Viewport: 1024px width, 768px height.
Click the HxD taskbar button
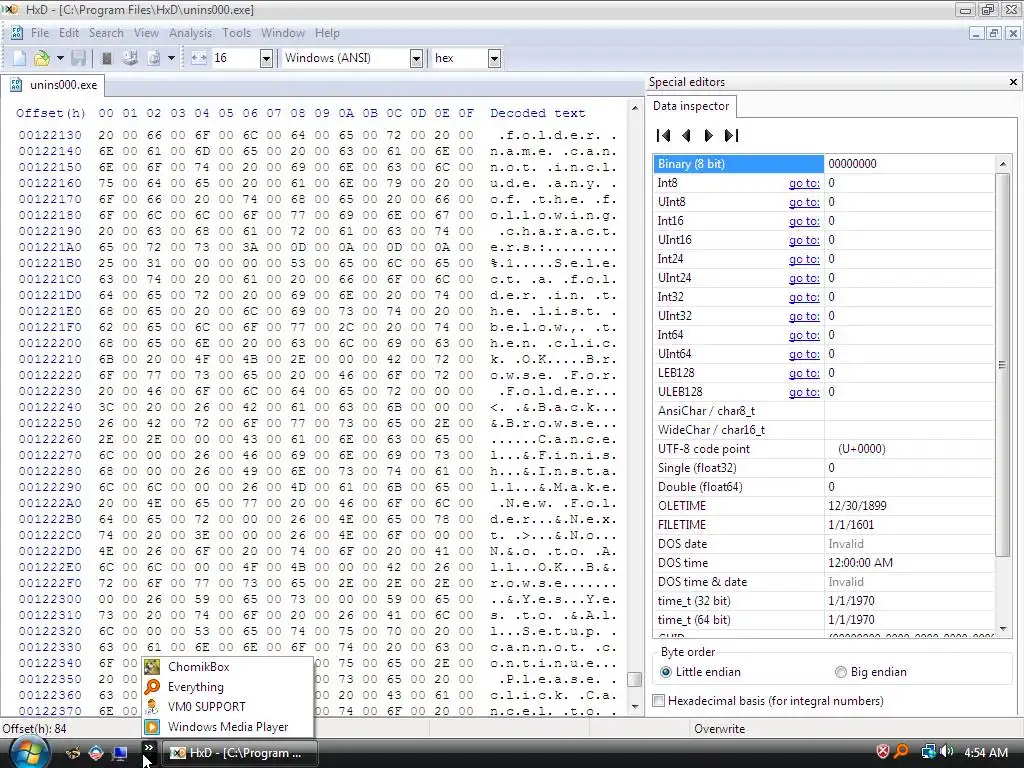(x=239, y=753)
